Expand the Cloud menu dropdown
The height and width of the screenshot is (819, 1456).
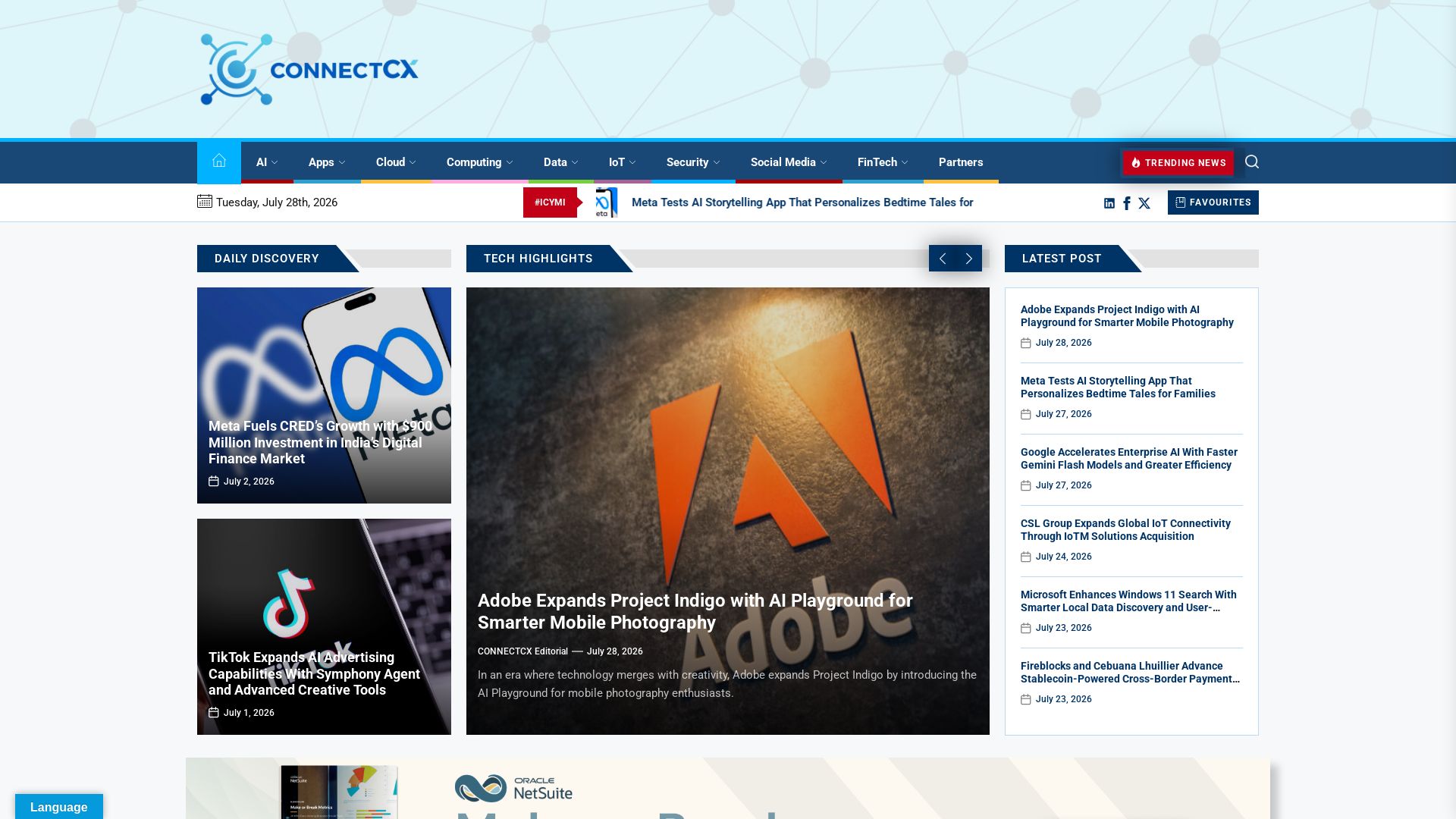(396, 162)
